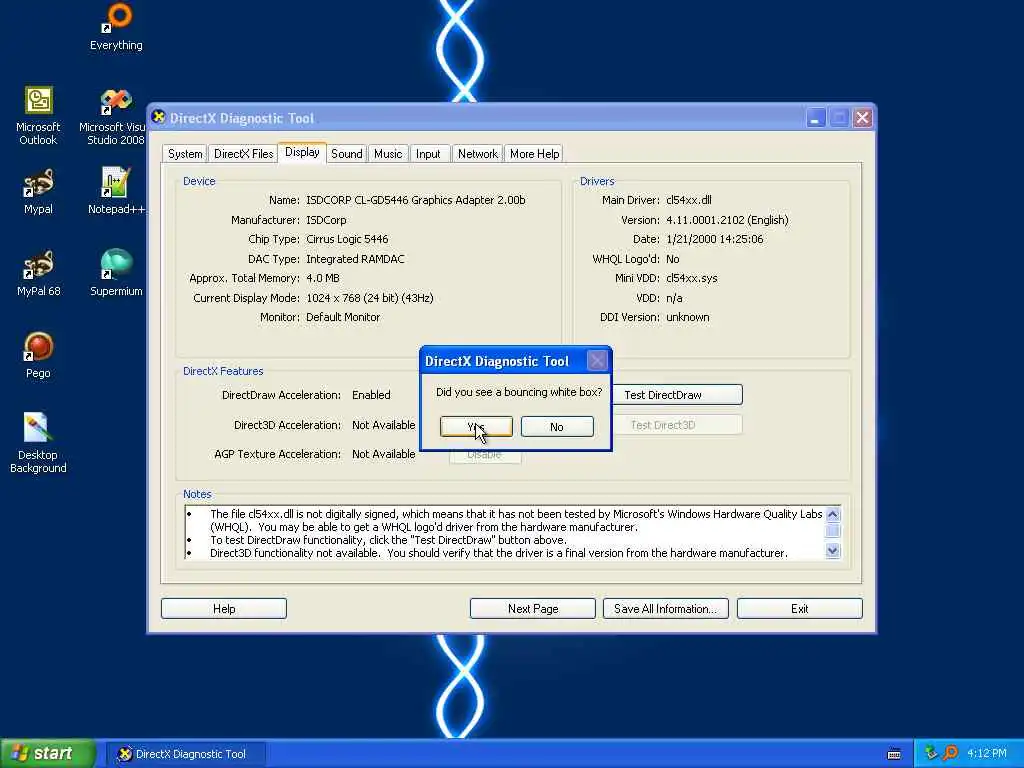Open the Mypal browser icon
This screenshot has height=768, width=1024.
tap(38, 191)
